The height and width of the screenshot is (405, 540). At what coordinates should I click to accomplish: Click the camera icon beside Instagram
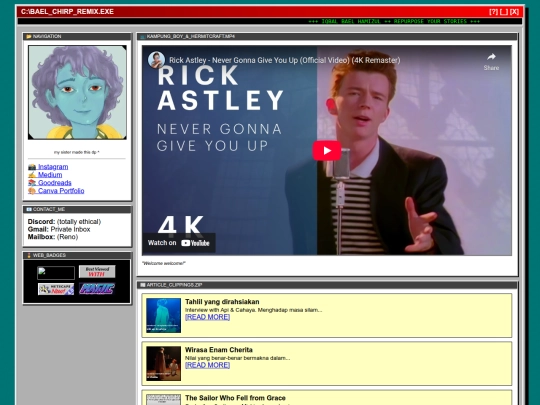click(x=32, y=167)
